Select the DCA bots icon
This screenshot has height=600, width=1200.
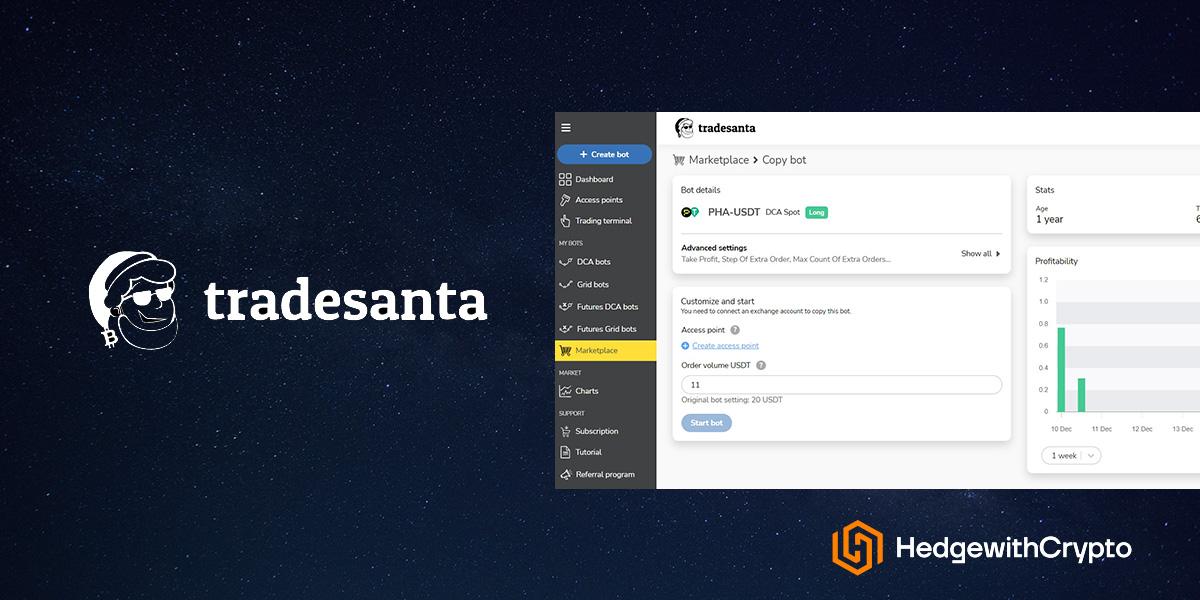[567, 261]
